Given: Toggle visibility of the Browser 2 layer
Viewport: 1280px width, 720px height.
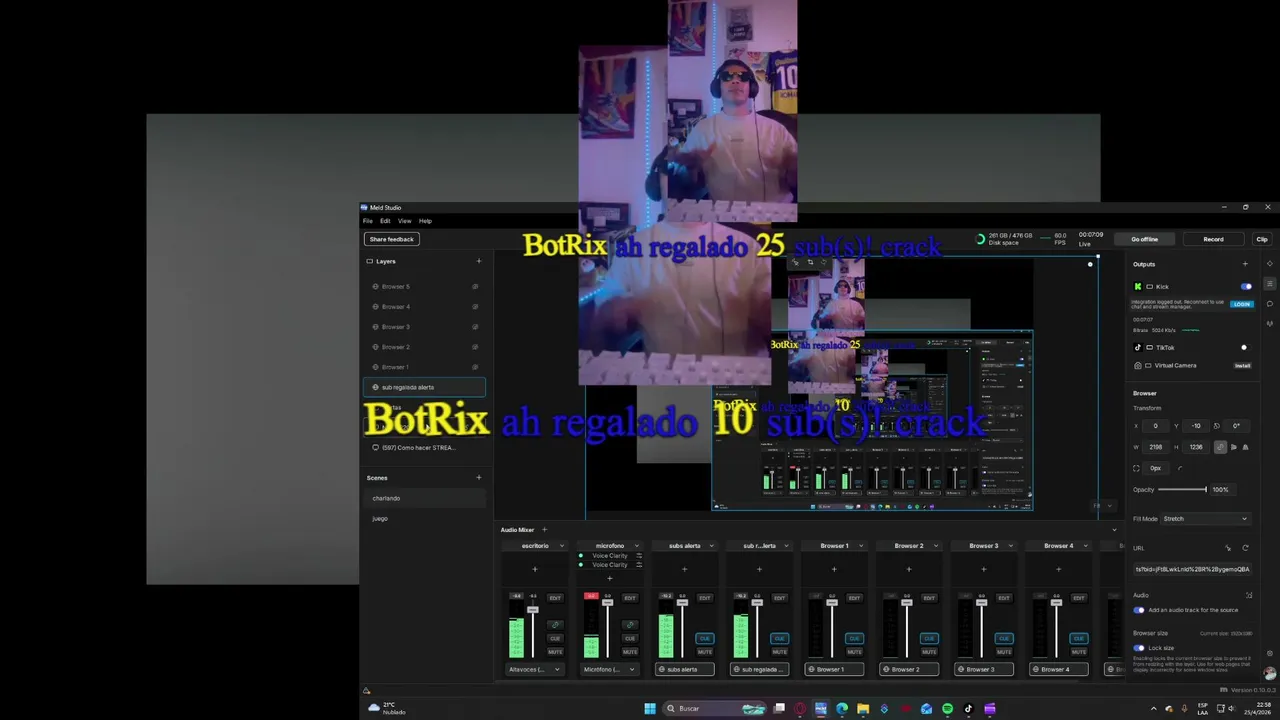Looking at the screenshot, I should (475, 347).
